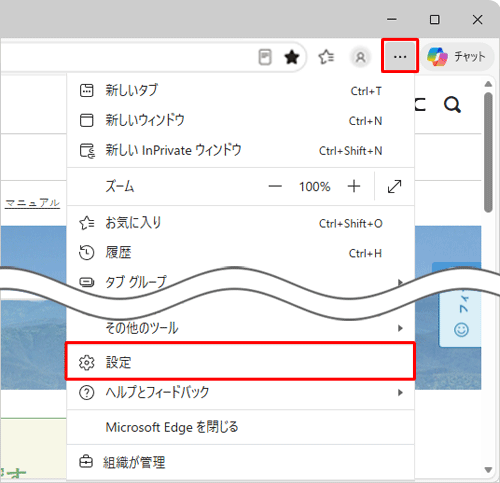Click the page search magnifier icon

(x=452, y=105)
